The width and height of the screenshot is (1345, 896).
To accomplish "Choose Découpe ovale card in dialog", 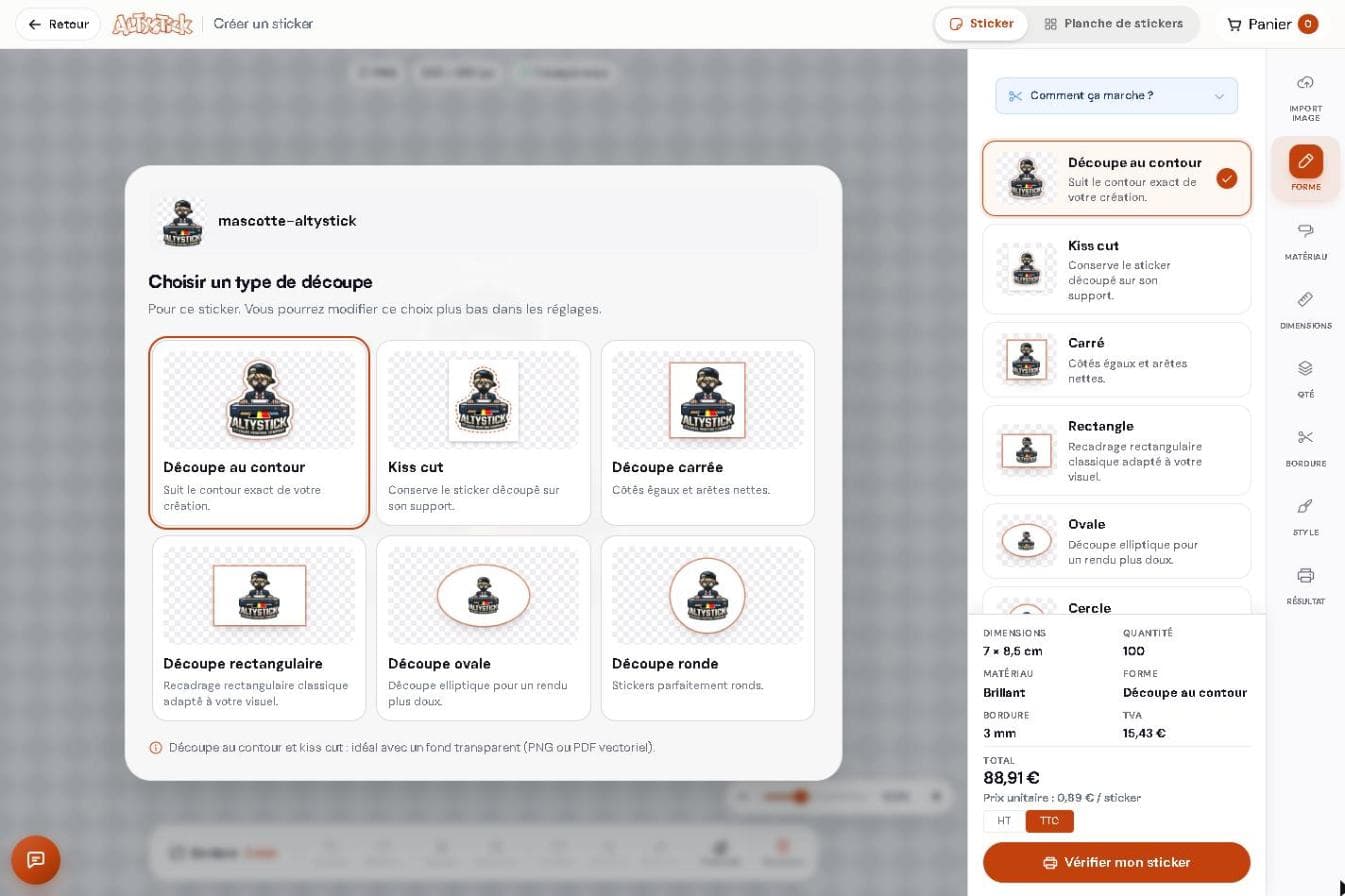I will 483,628.
